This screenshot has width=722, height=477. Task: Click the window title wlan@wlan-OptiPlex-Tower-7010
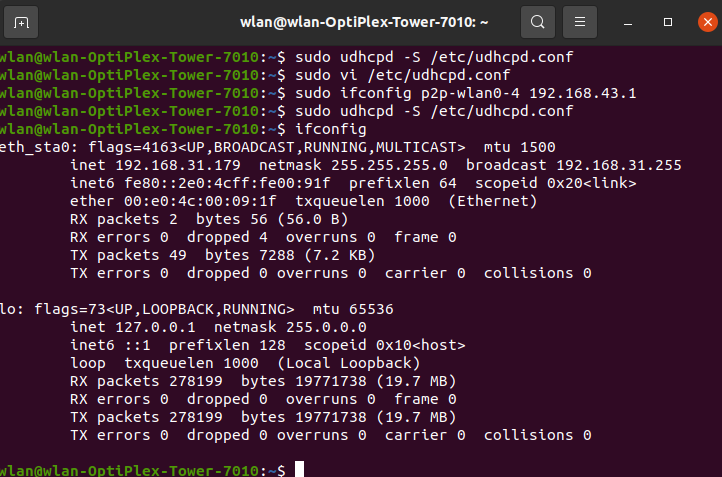(x=364, y=22)
